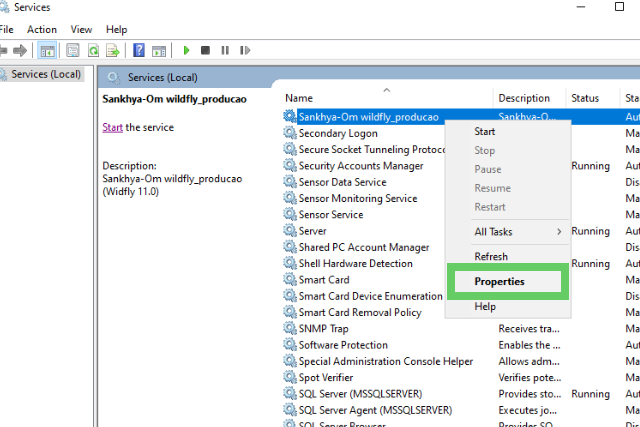
Task: Click gear icon next to Server service
Action: (290, 231)
